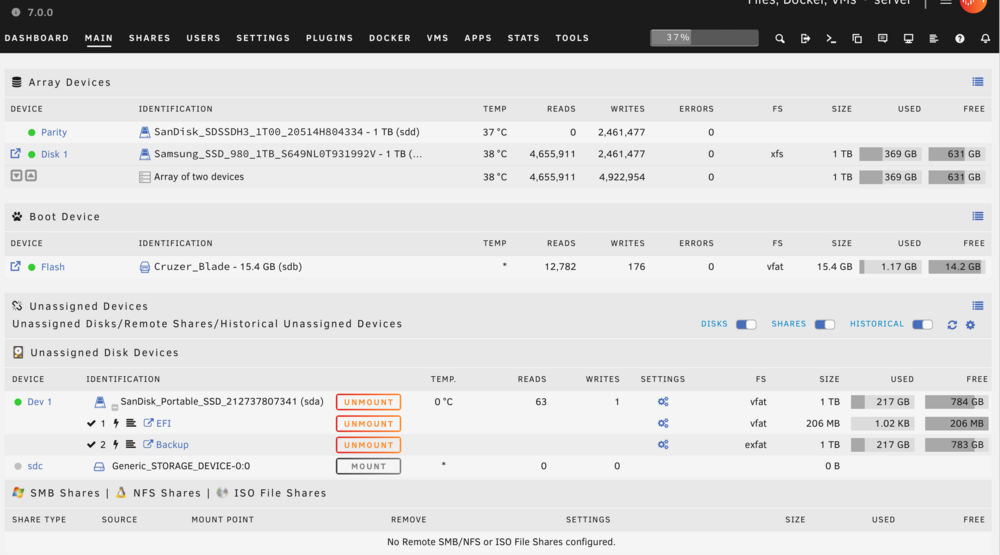The image size is (1000, 555).
Task: Open settings gears for Backup partition
Action: coord(663,445)
